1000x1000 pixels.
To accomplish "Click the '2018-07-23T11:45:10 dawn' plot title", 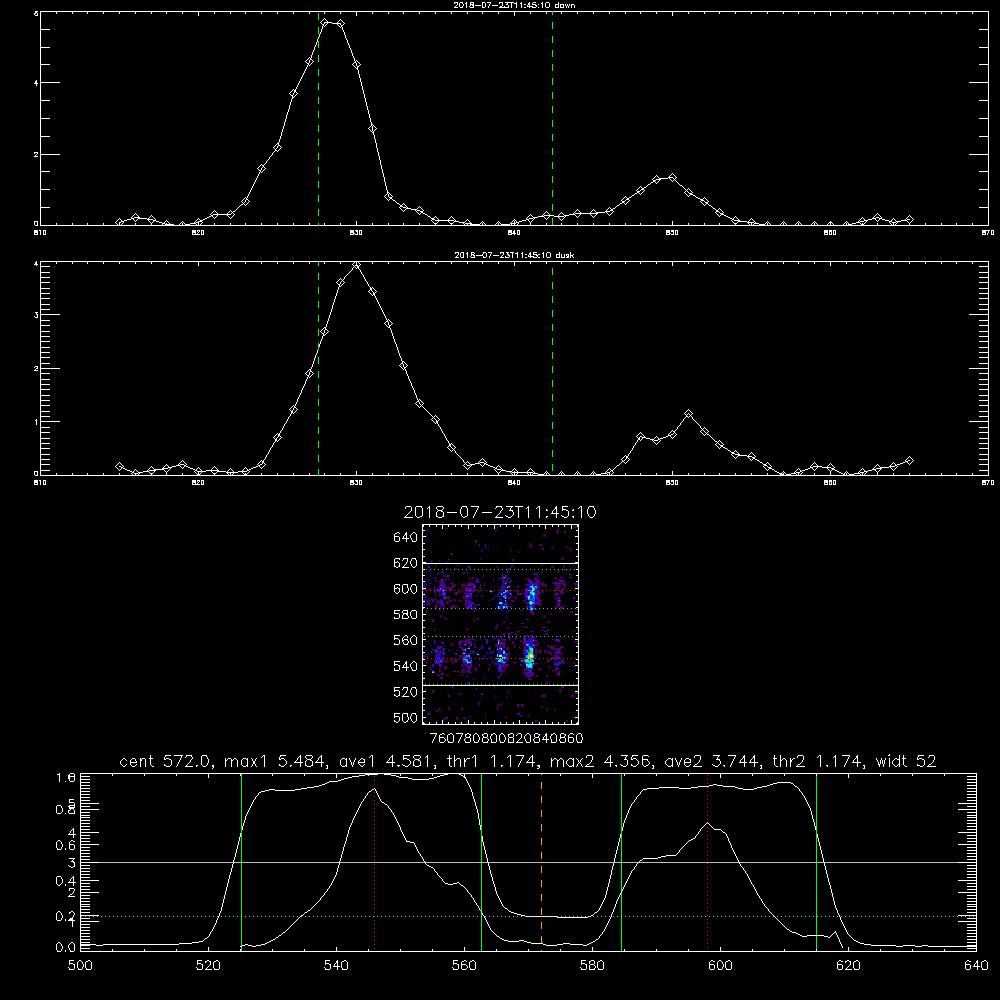I will [x=514, y=4].
